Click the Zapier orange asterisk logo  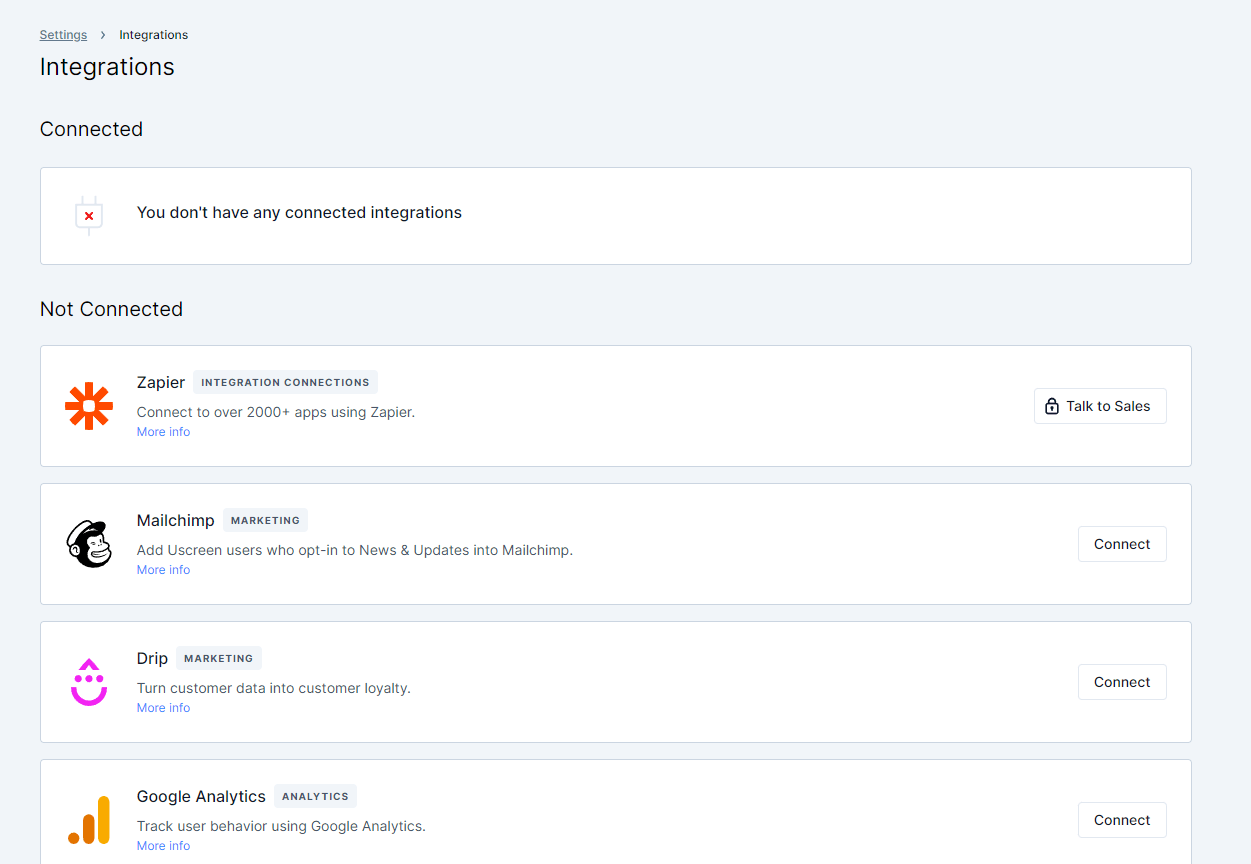click(89, 406)
